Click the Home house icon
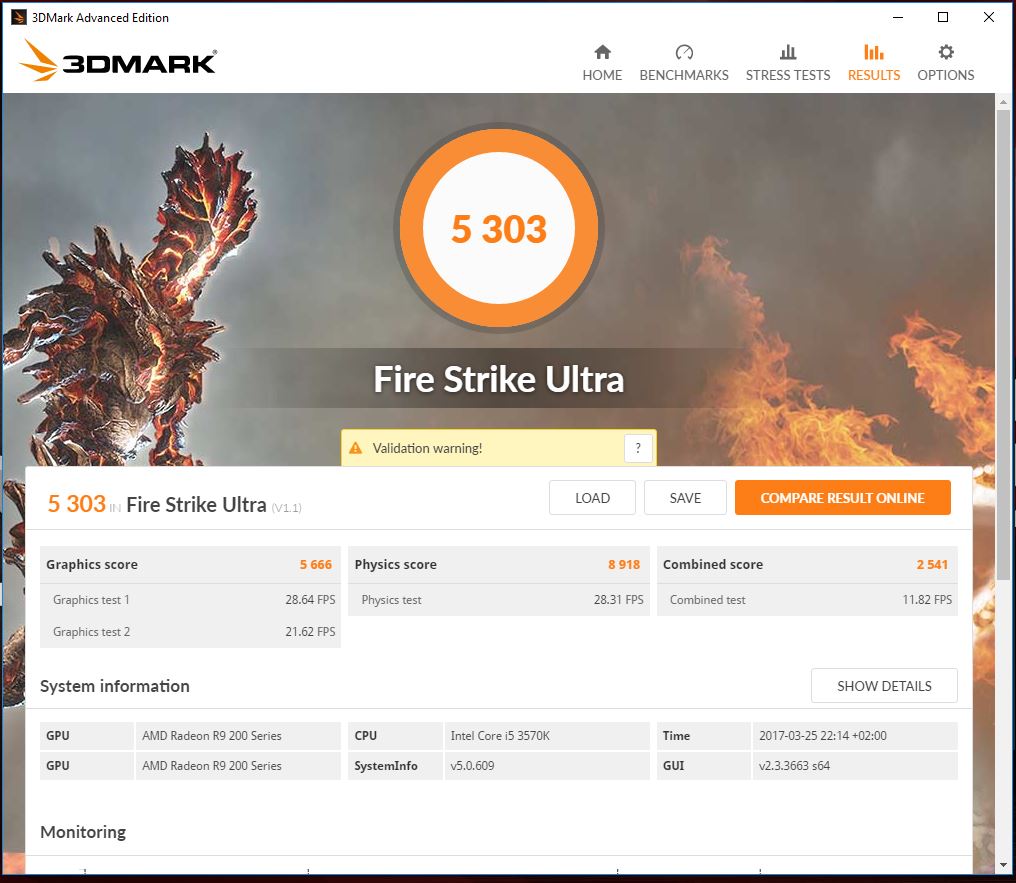 (x=603, y=52)
